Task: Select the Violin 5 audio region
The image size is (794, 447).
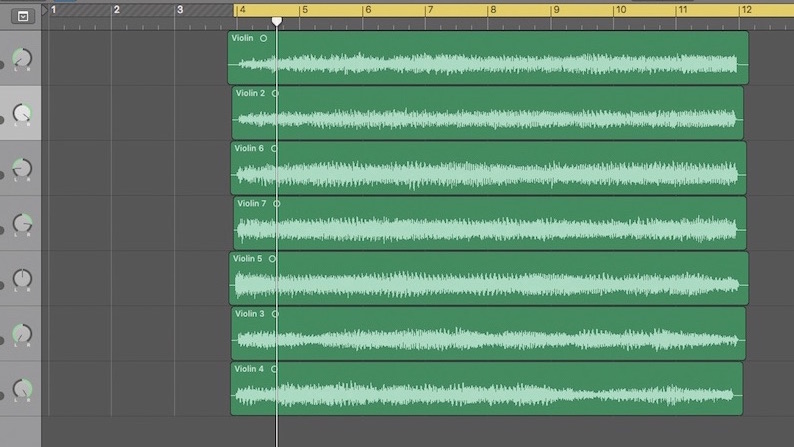Action: pyautogui.click(x=489, y=278)
